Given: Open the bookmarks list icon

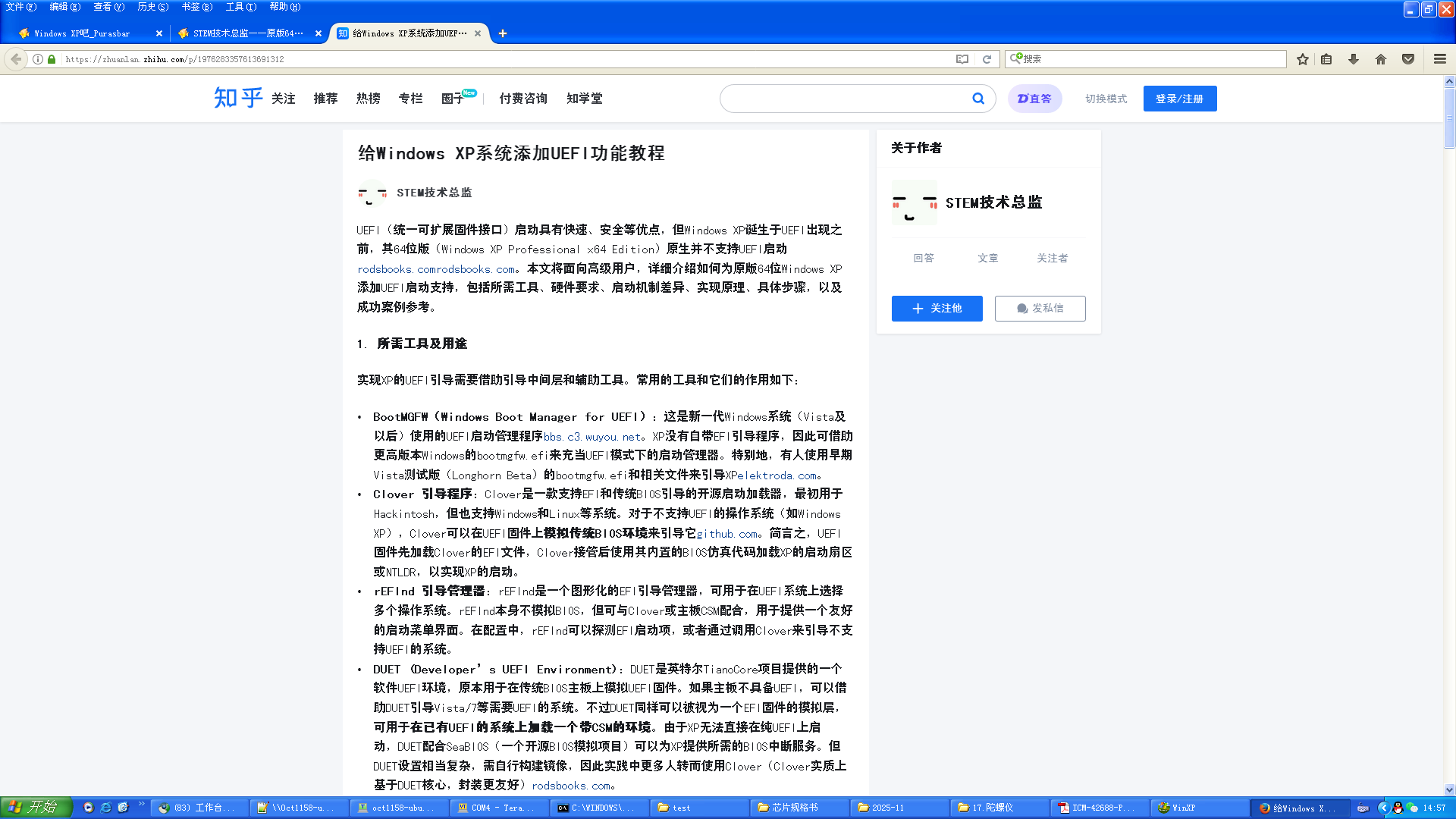Looking at the screenshot, I should 1326,59.
